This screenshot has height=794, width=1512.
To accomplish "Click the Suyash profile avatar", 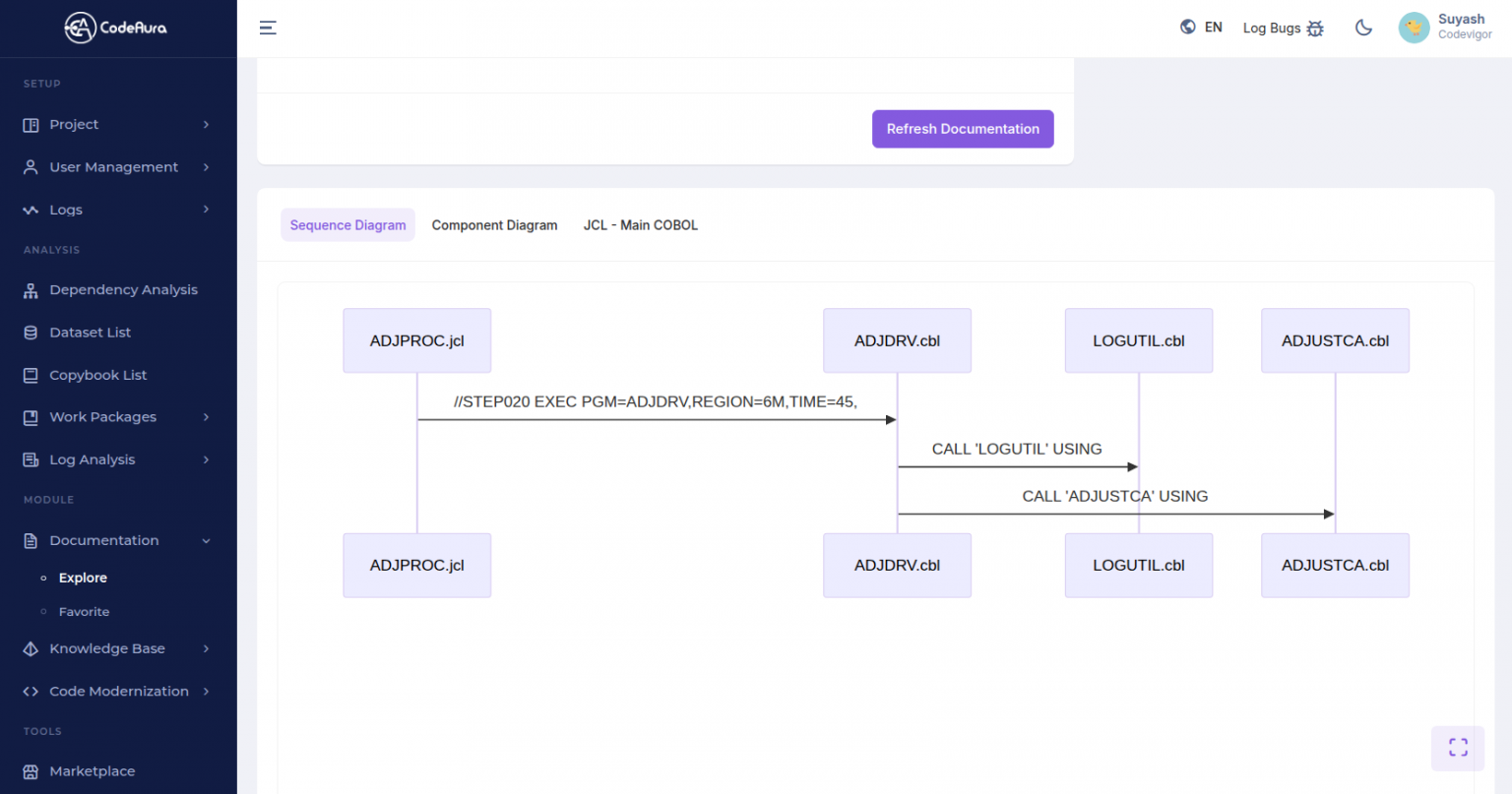I will (x=1414, y=28).
